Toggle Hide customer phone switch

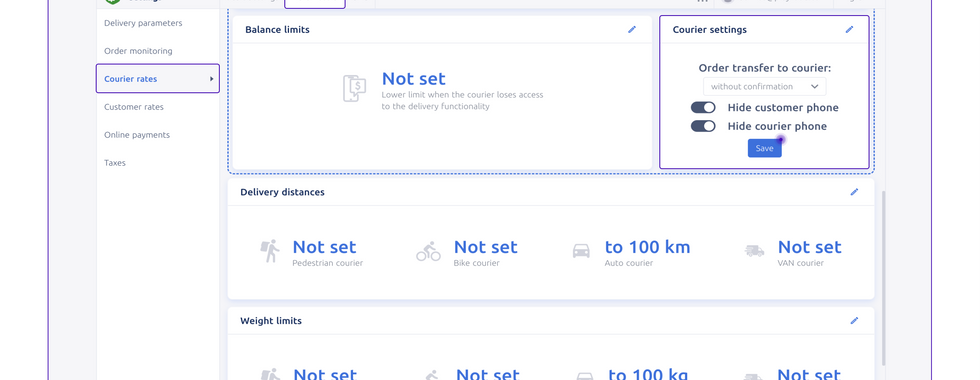pyautogui.click(x=703, y=108)
